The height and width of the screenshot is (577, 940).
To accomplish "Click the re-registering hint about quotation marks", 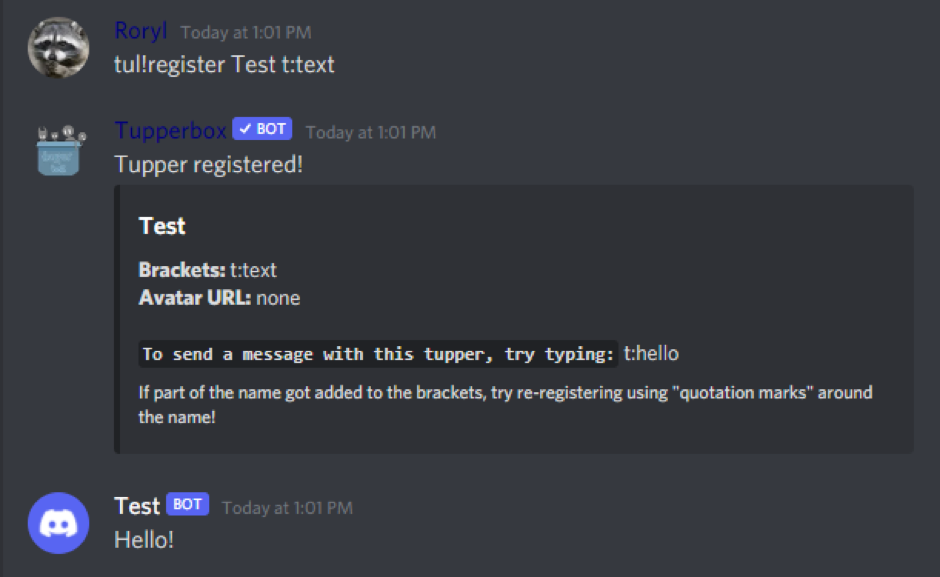I will (505, 404).
